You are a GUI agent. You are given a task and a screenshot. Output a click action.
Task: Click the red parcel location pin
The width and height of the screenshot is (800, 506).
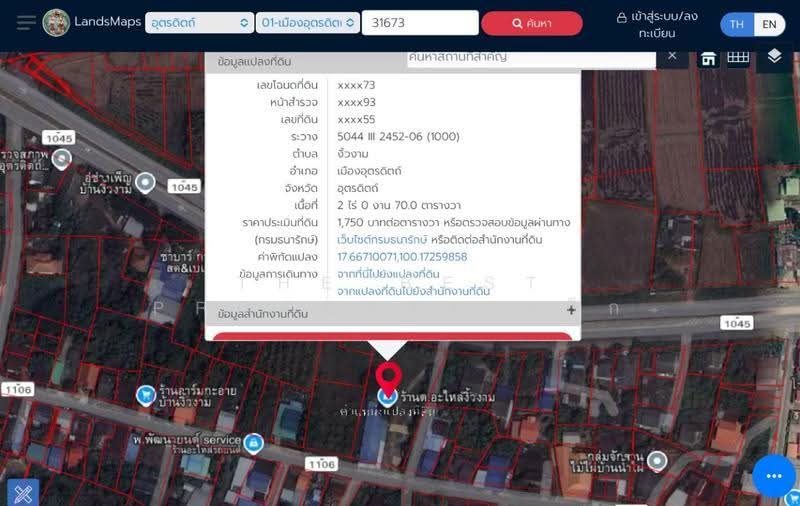point(389,380)
